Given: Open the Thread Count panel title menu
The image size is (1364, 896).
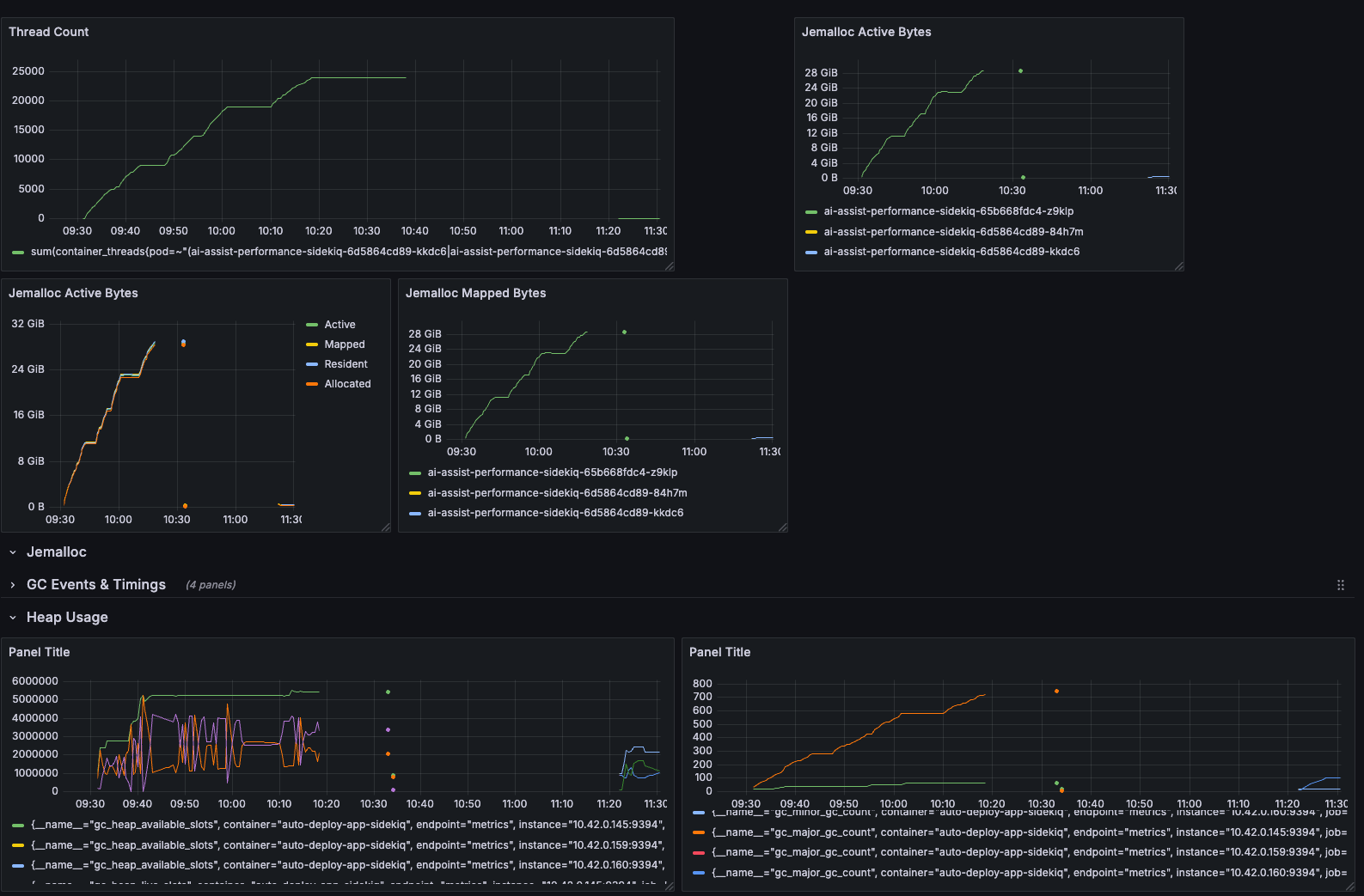Looking at the screenshot, I should (x=48, y=32).
